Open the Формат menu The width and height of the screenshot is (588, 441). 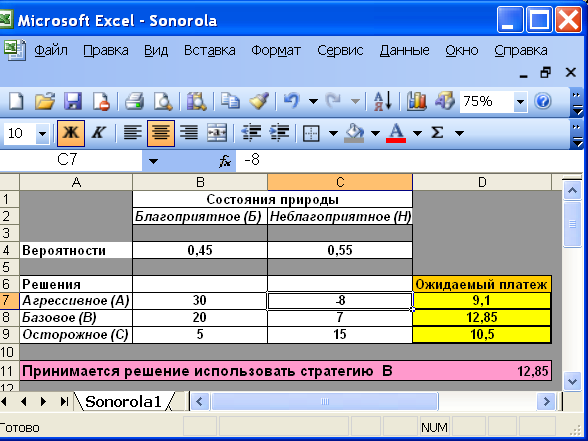276,50
